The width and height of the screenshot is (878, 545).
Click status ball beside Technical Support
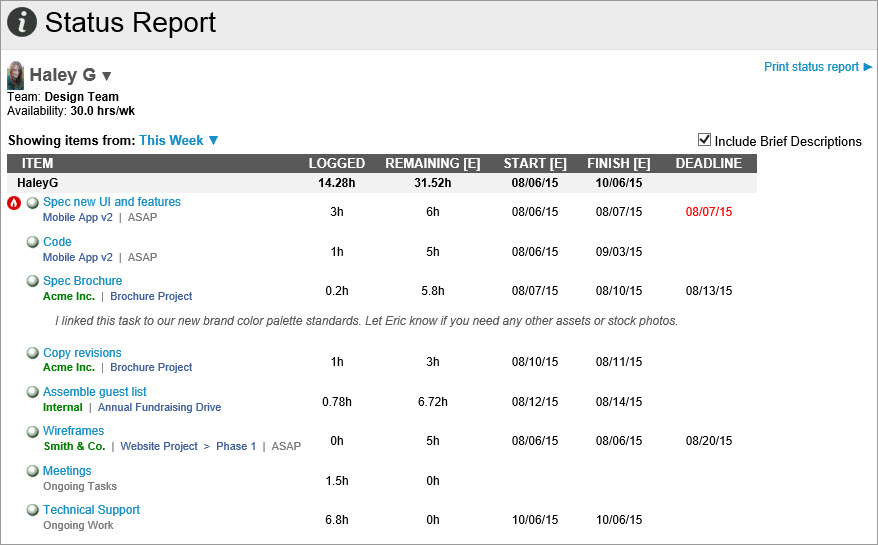click(33, 510)
